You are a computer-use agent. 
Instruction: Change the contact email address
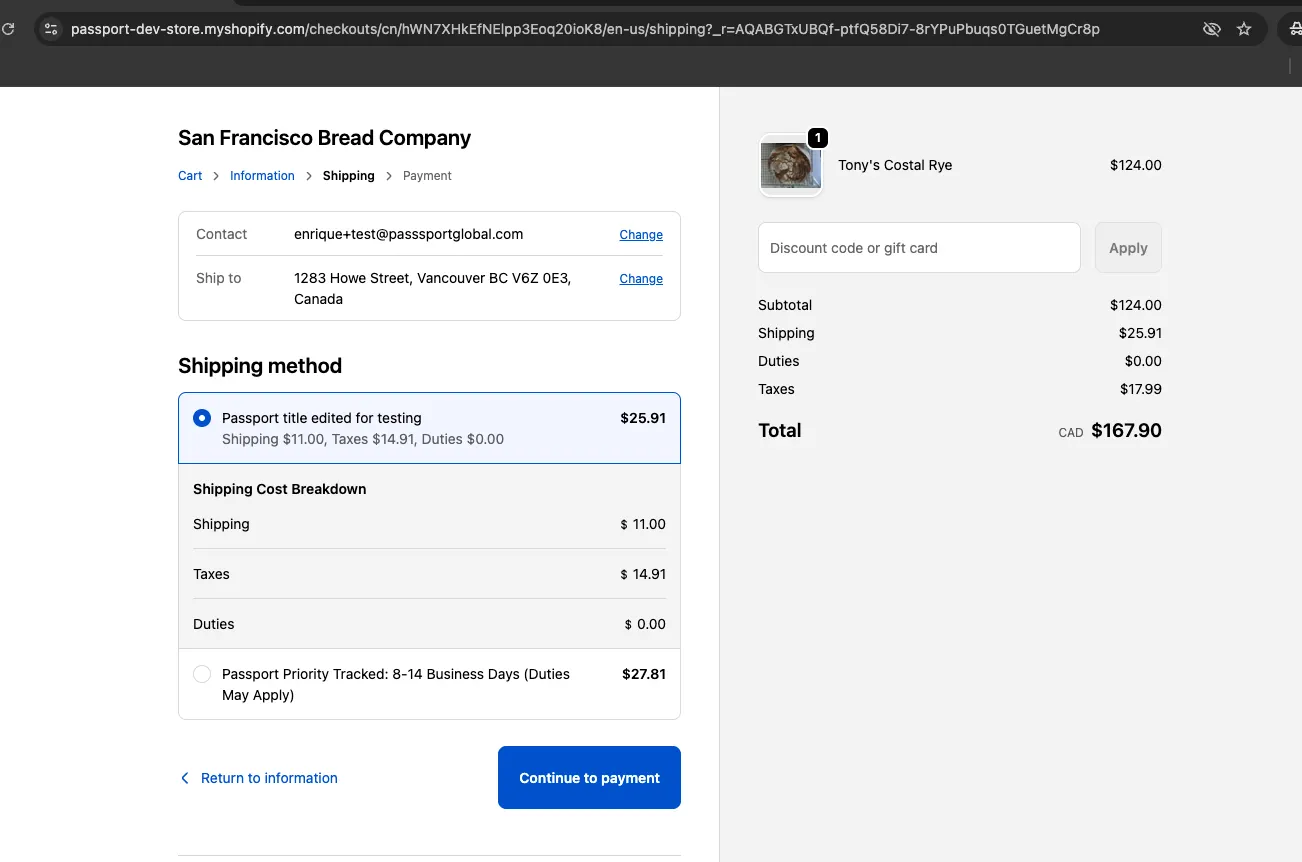[x=641, y=235]
